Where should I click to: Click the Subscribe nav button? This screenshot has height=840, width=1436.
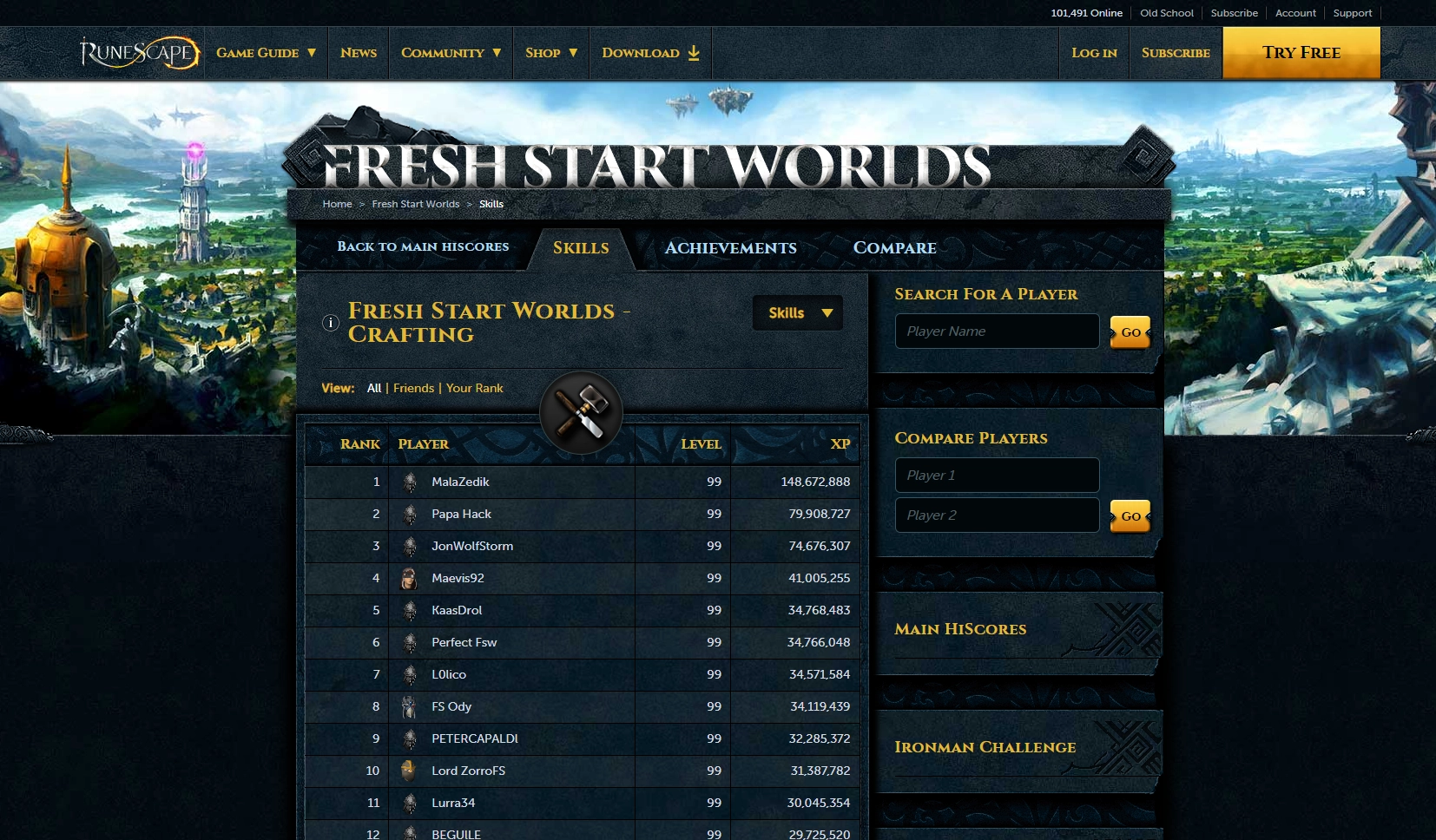(1176, 53)
